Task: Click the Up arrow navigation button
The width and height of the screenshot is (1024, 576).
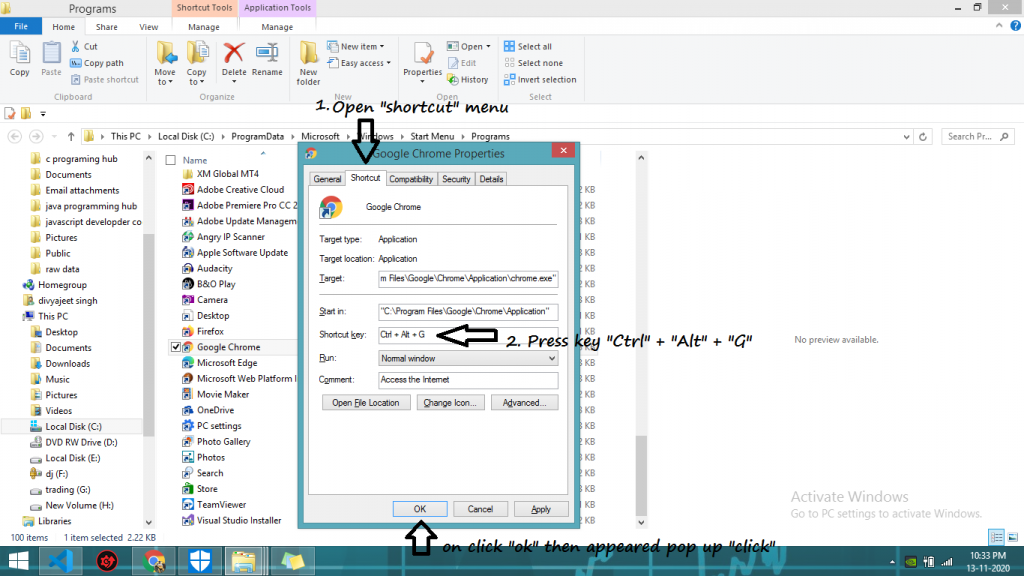Action: 71,136
